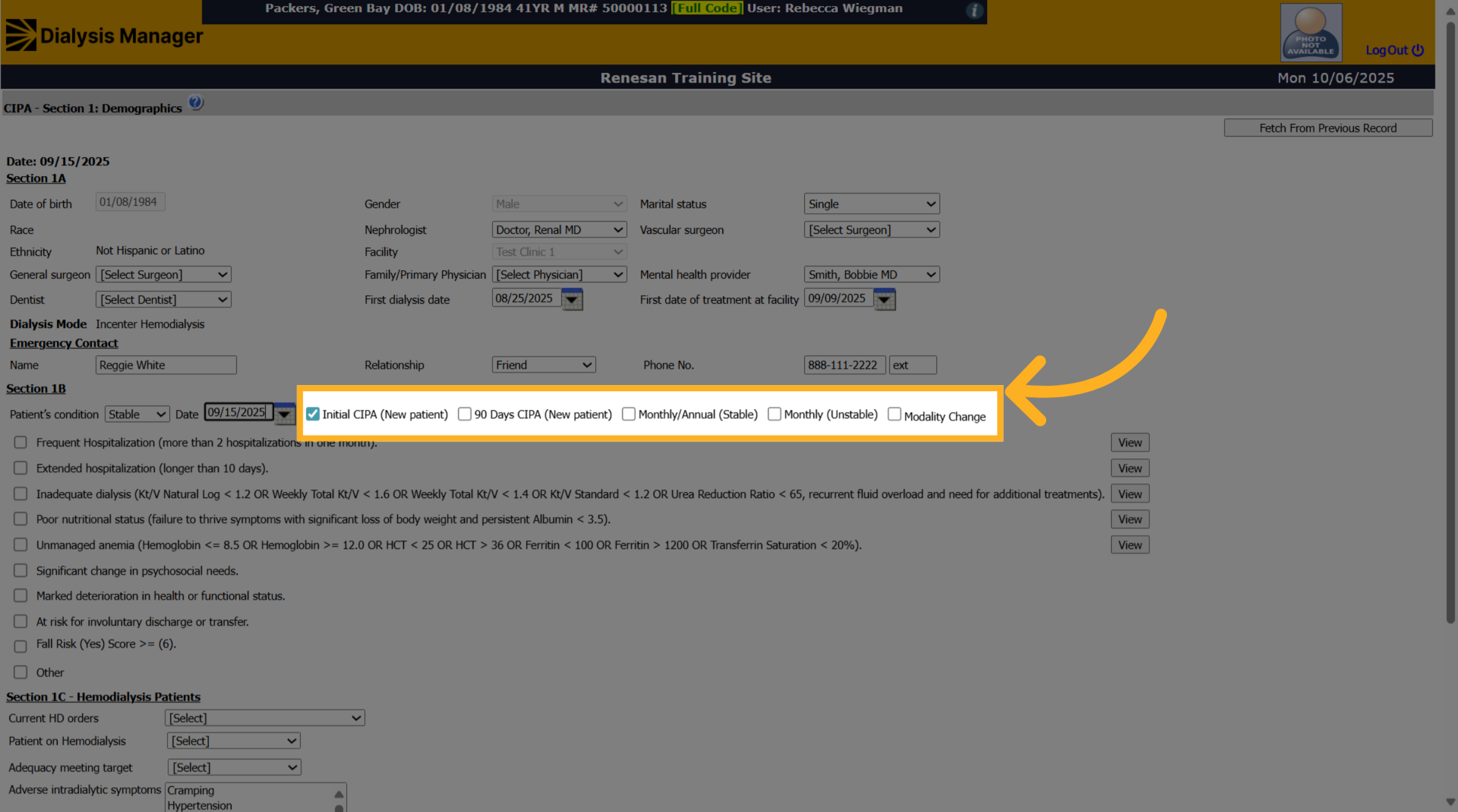Open General surgeon dropdown
Viewport: 1458px width, 812px height.
pos(163,275)
